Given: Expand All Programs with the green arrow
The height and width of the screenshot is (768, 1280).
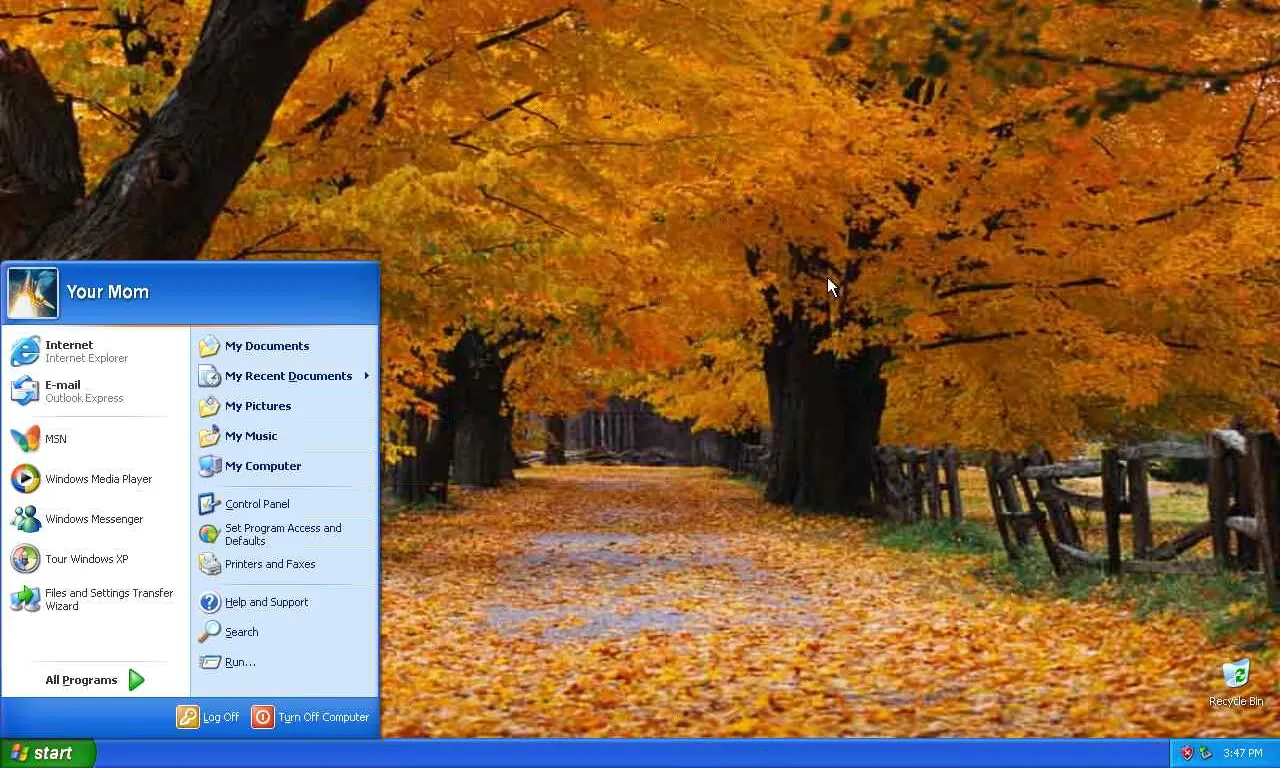Looking at the screenshot, I should coord(136,680).
